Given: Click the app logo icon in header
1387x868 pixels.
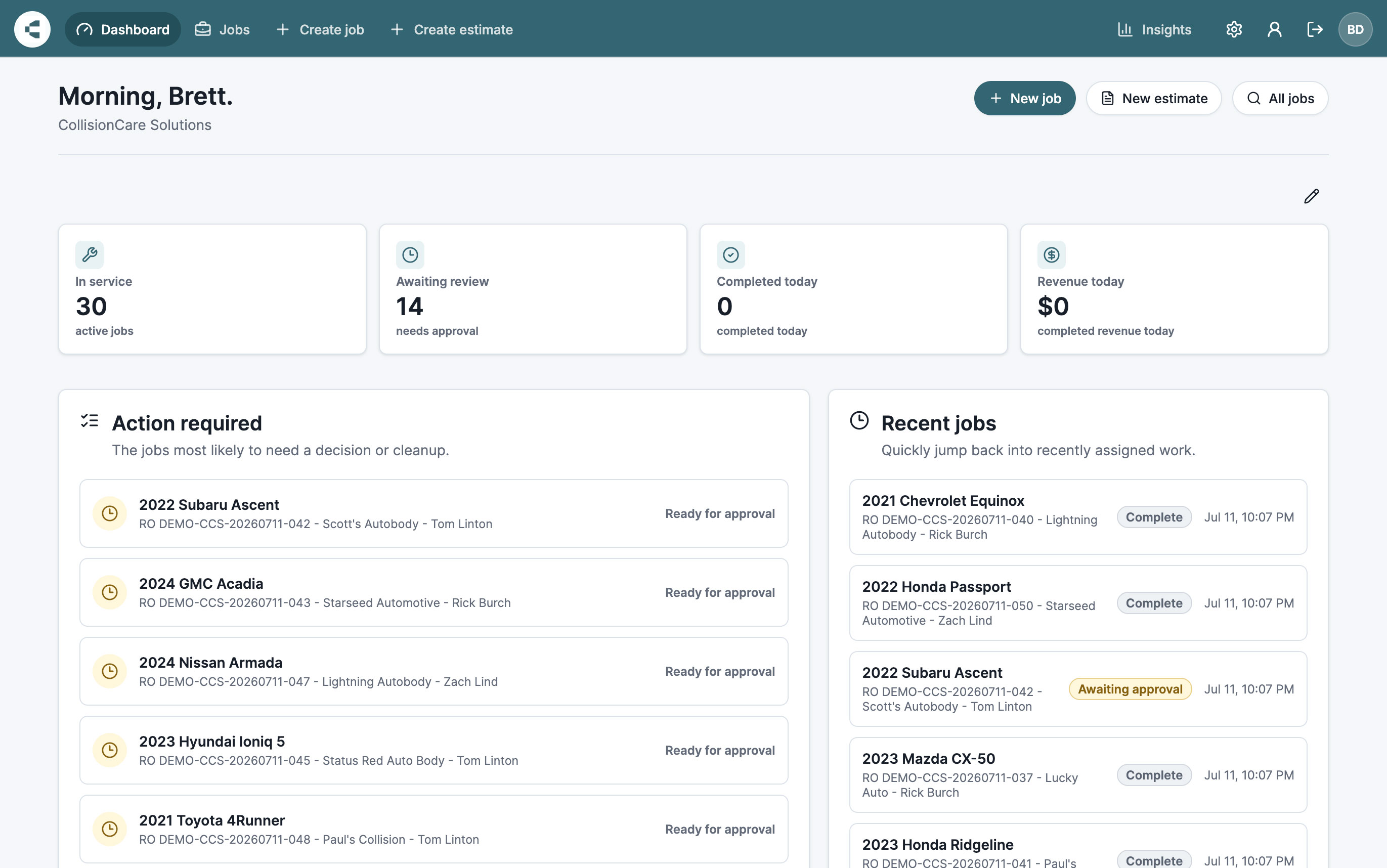Looking at the screenshot, I should point(32,29).
